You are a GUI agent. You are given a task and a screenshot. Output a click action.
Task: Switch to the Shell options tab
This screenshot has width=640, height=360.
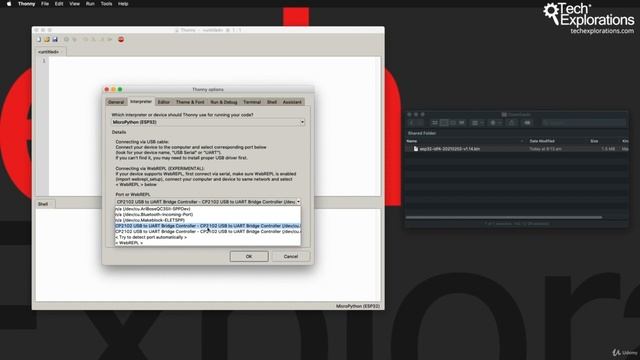(x=272, y=102)
